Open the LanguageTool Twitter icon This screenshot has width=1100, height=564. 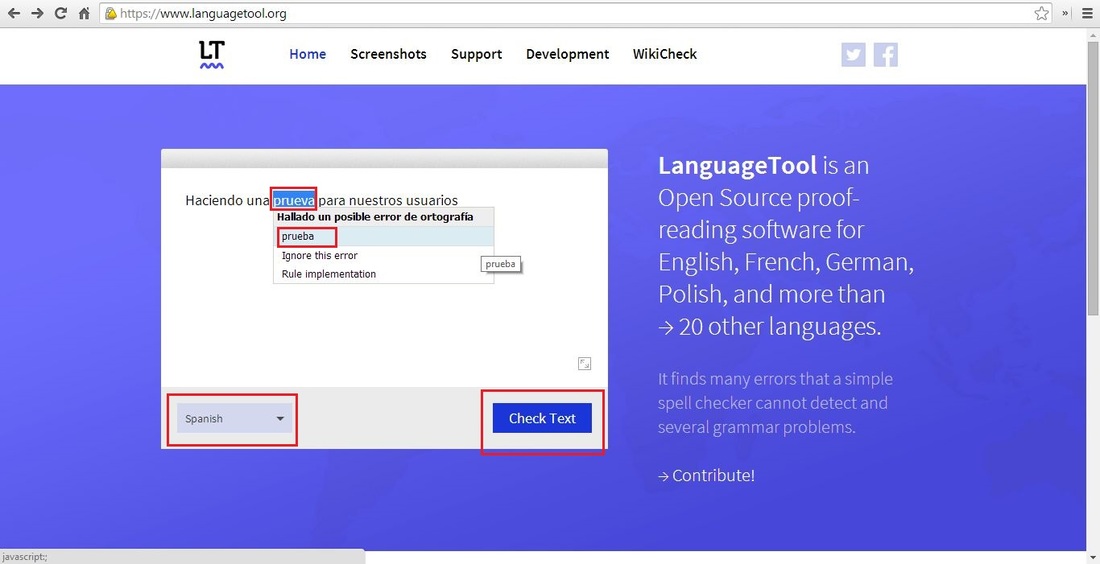coord(853,55)
